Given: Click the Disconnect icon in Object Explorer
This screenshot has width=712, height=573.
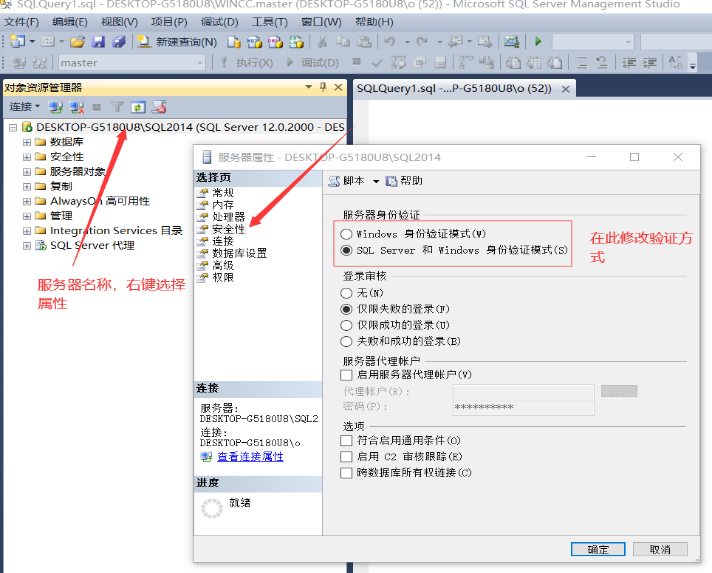Looking at the screenshot, I should click(x=77, y=107).
